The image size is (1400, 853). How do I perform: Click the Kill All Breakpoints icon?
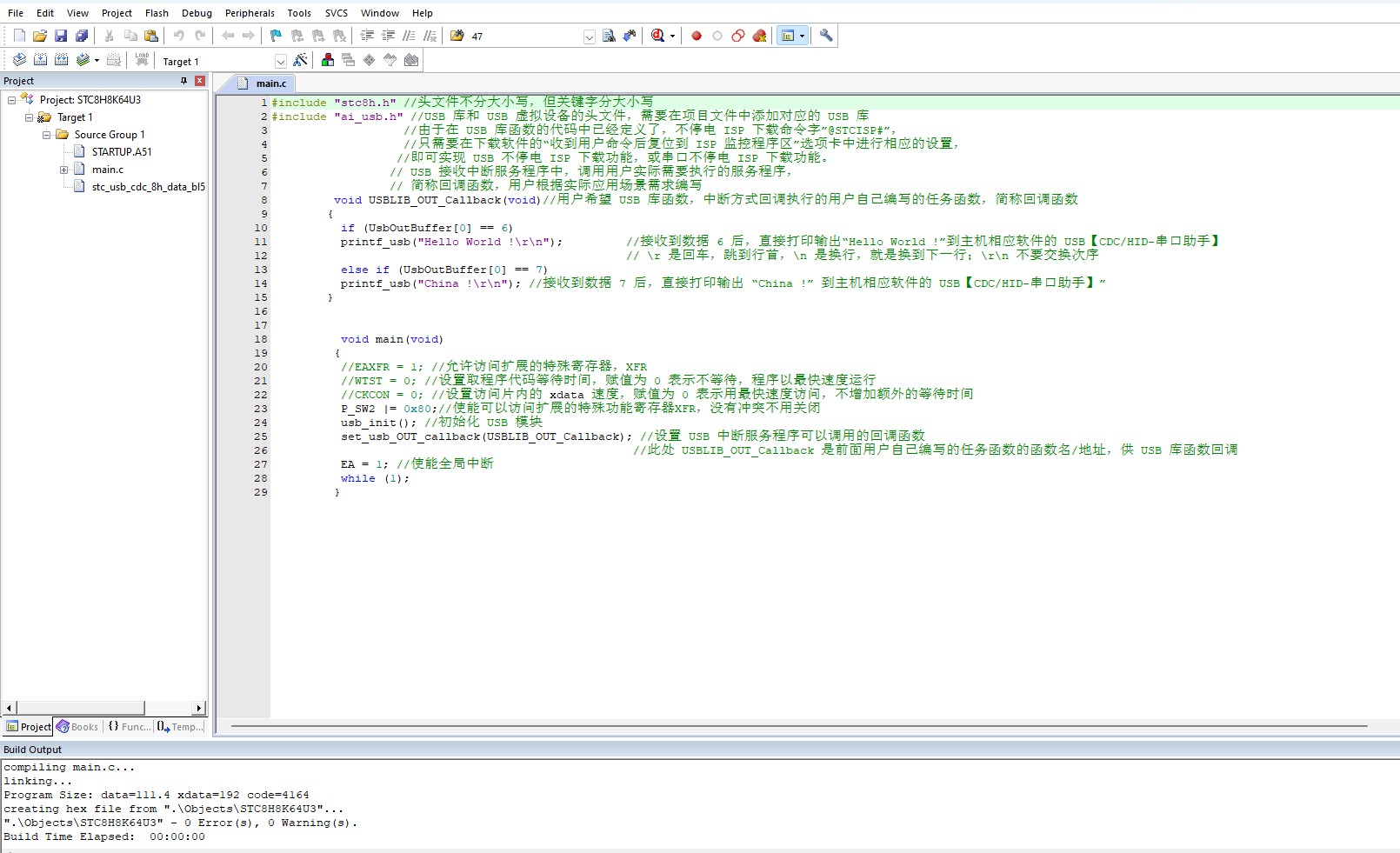[759, 36]
